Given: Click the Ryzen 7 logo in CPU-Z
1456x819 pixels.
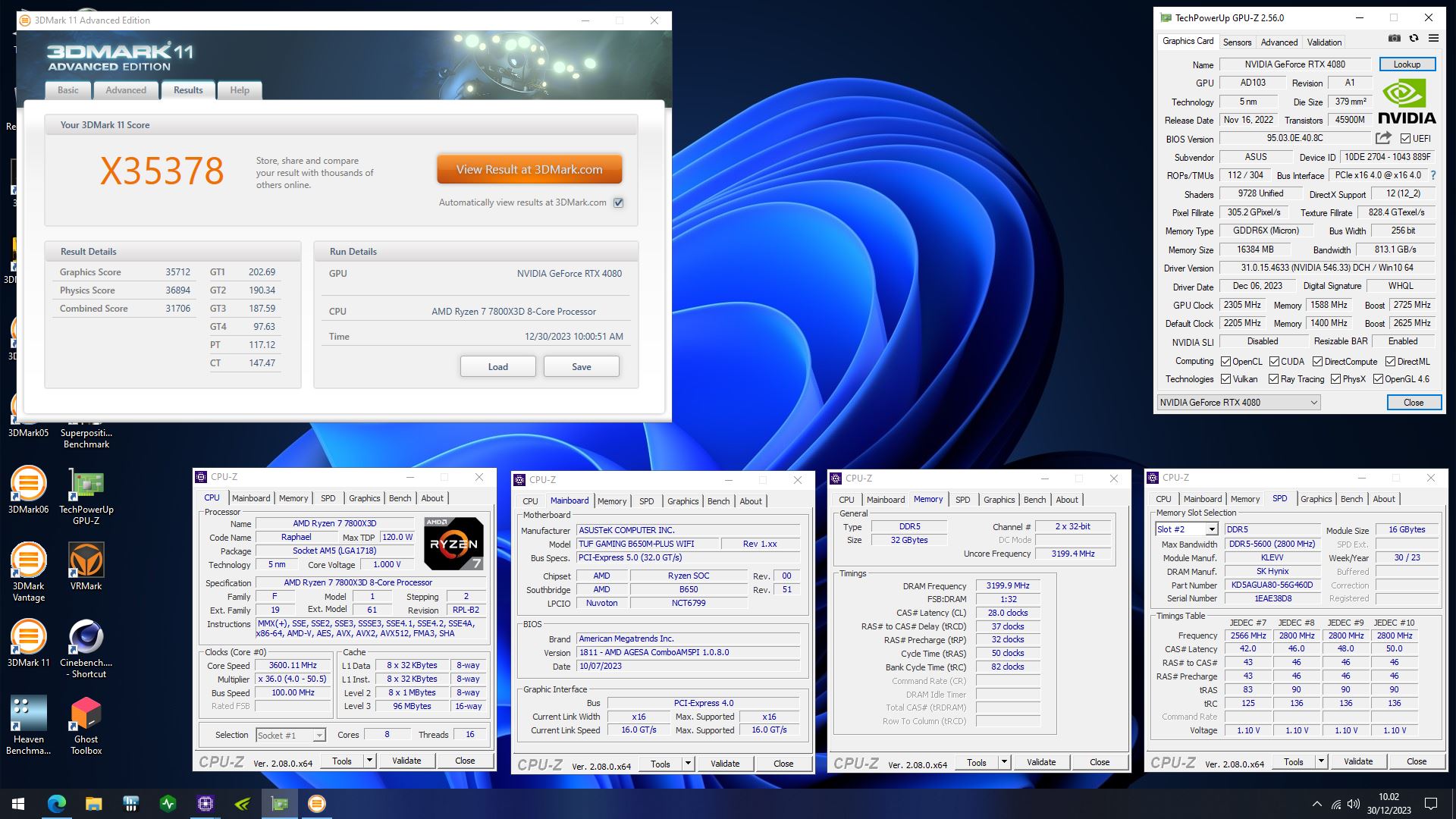Looking at the screenshot, I should 453,544.
